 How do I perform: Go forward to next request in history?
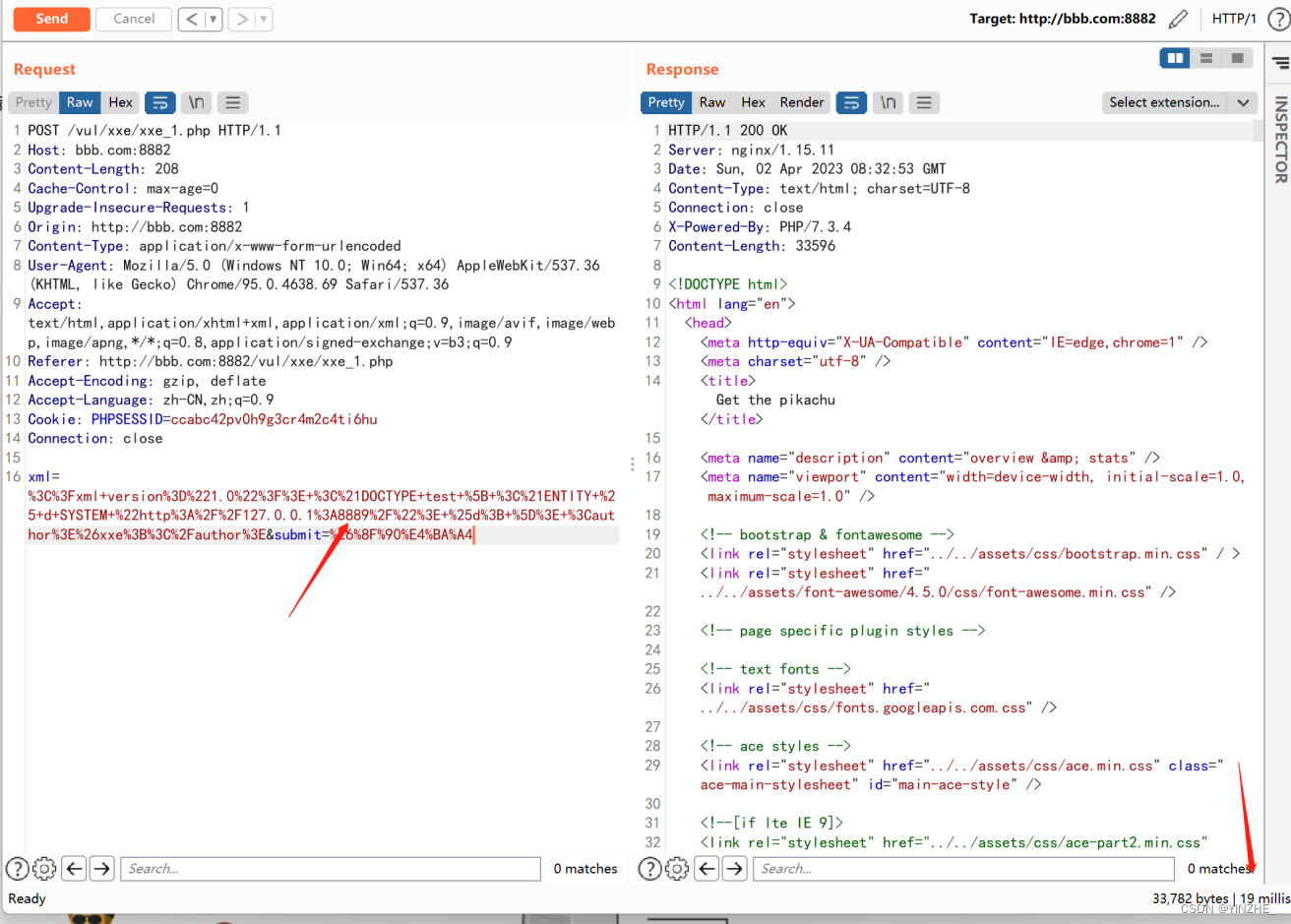pyautogui.click(x=242, y=19)
